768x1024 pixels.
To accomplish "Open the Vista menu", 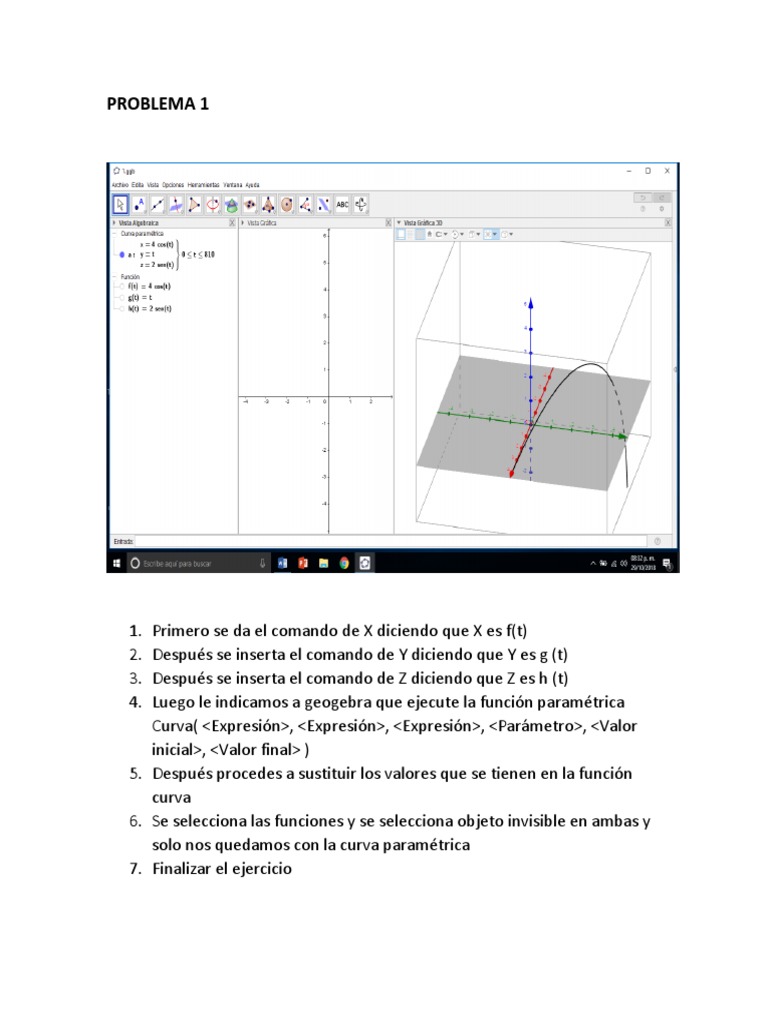I will (x=153, y=185).
